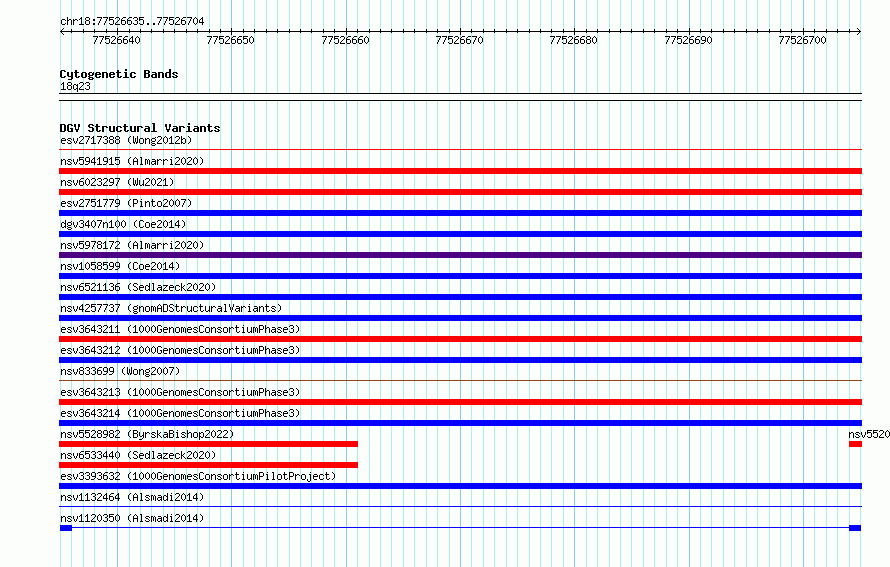Screen dimensions: 890x567
Task: Click the blue bar under nsv6521136
Action: coord(460,297)
